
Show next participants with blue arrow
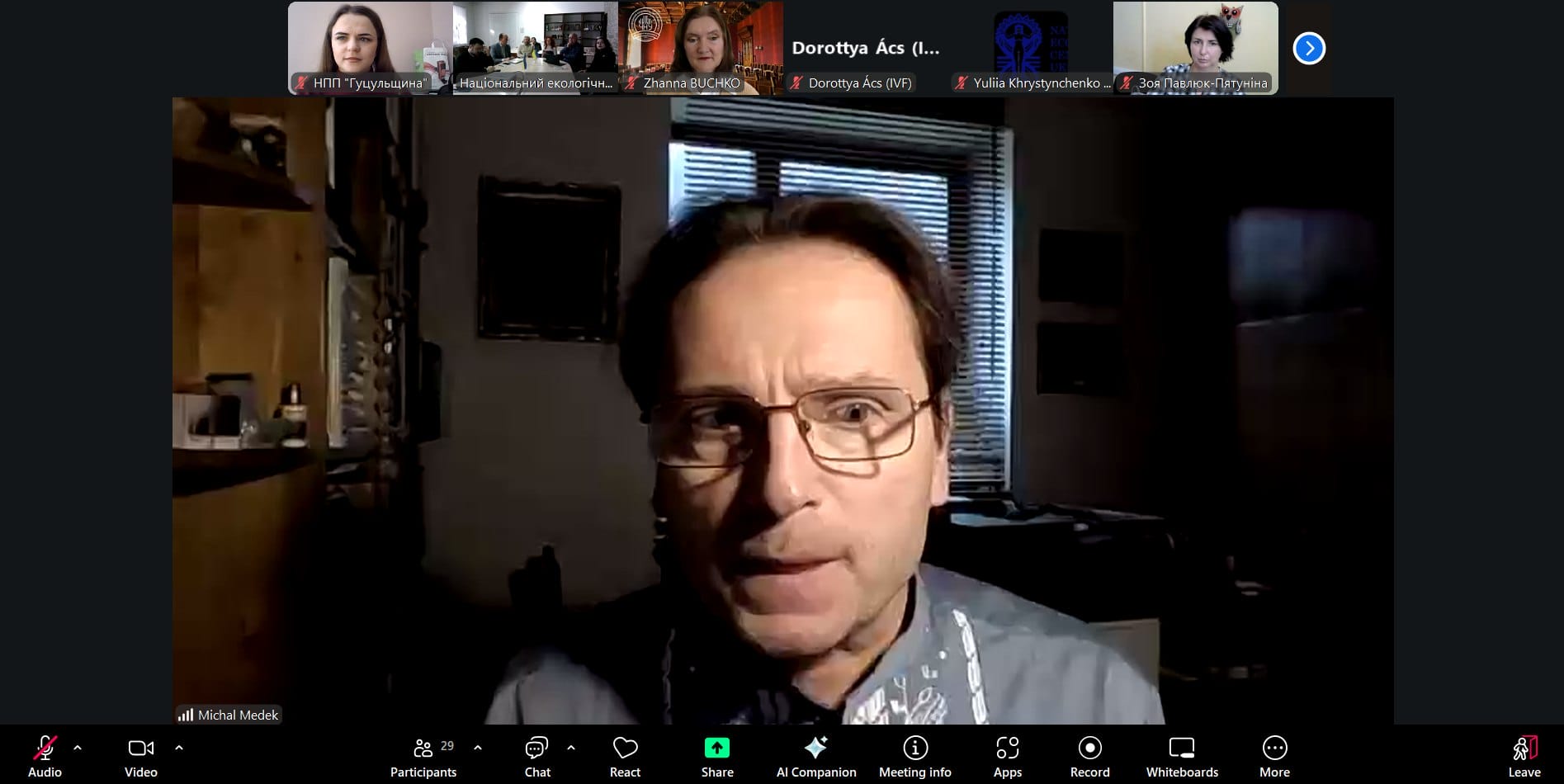(x=1309, y=48)
